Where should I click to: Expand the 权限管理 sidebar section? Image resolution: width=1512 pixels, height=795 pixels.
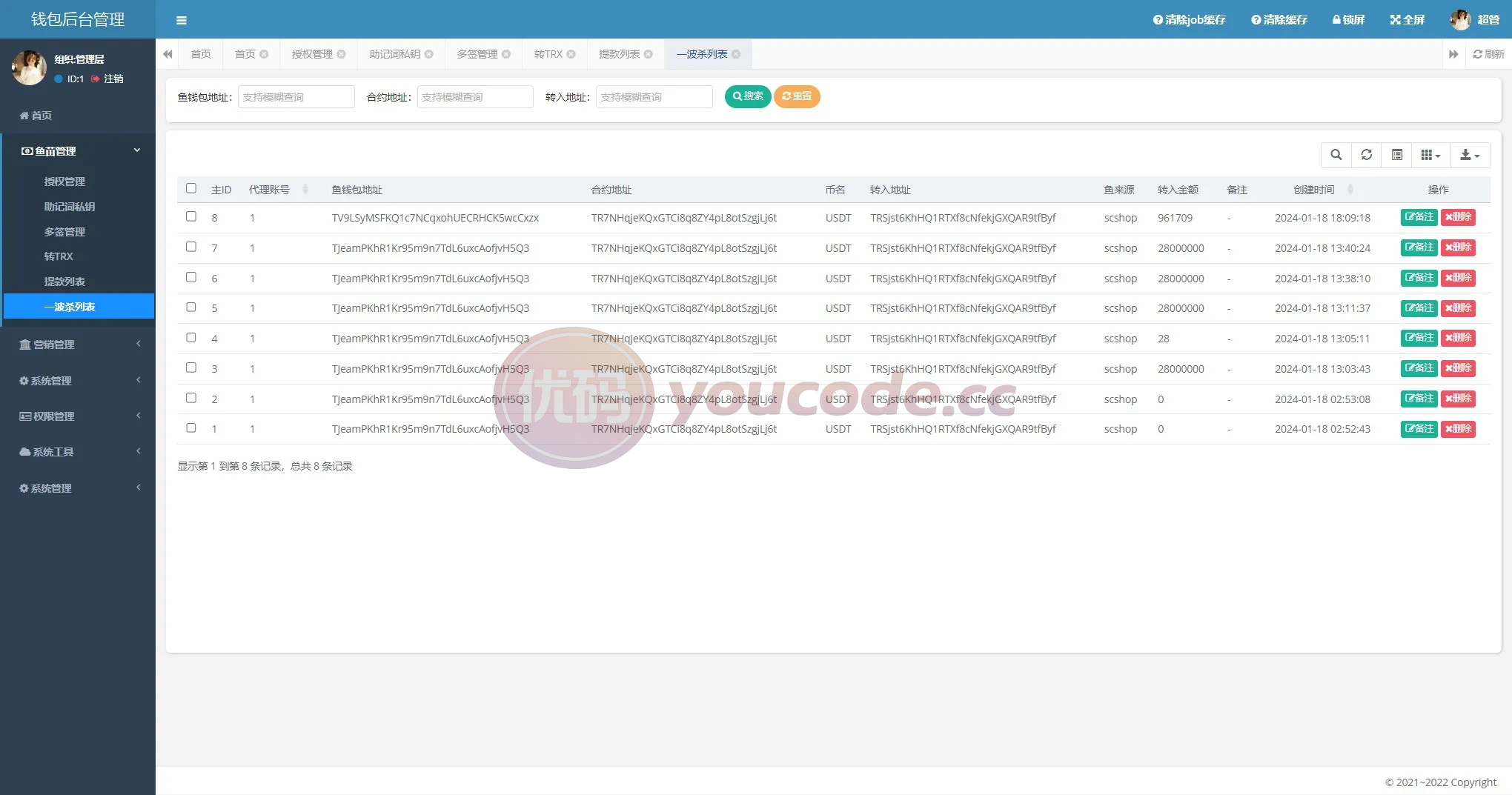click(79, 416)
